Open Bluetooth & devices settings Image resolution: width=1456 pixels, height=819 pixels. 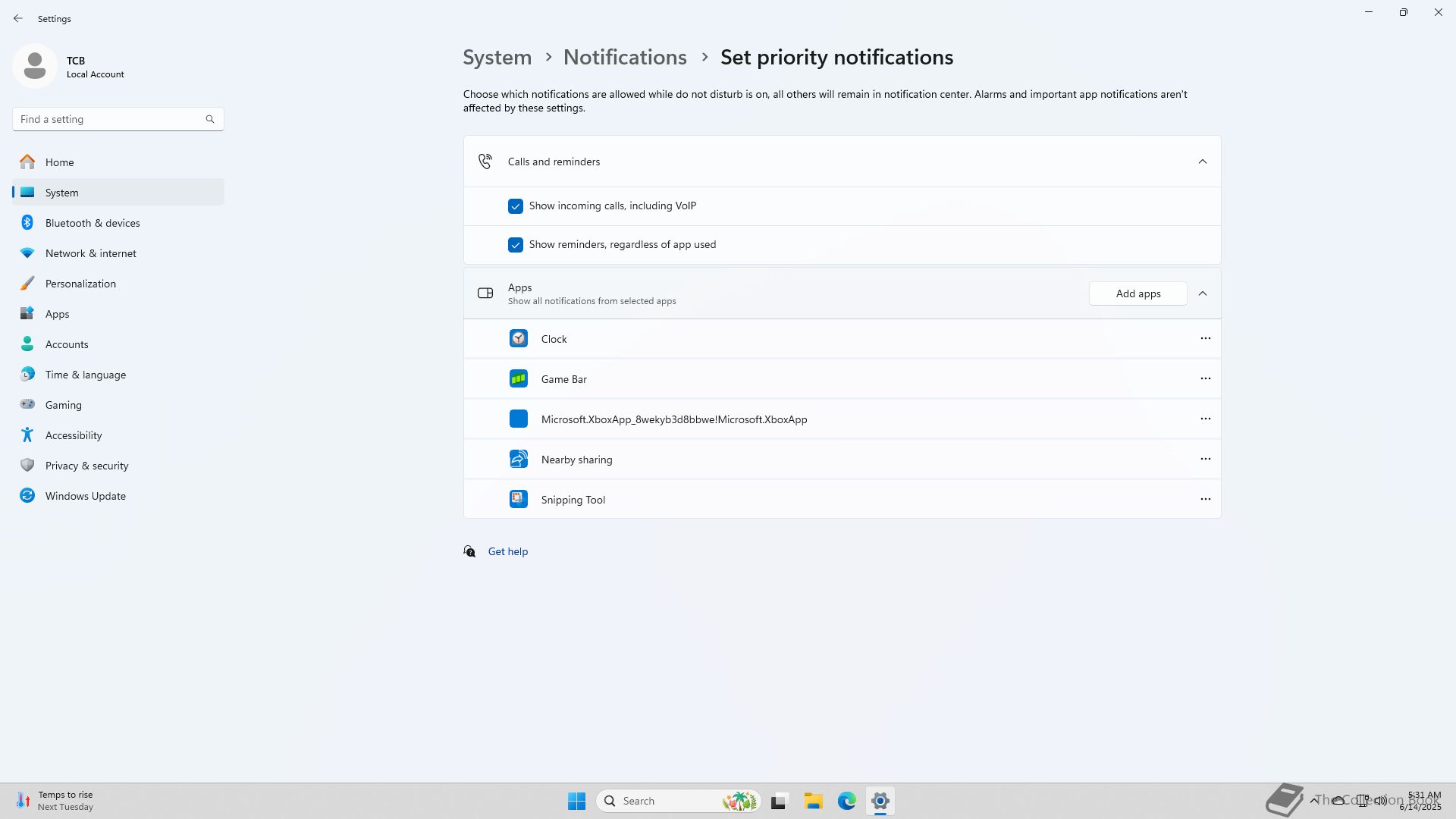[93, 223]
